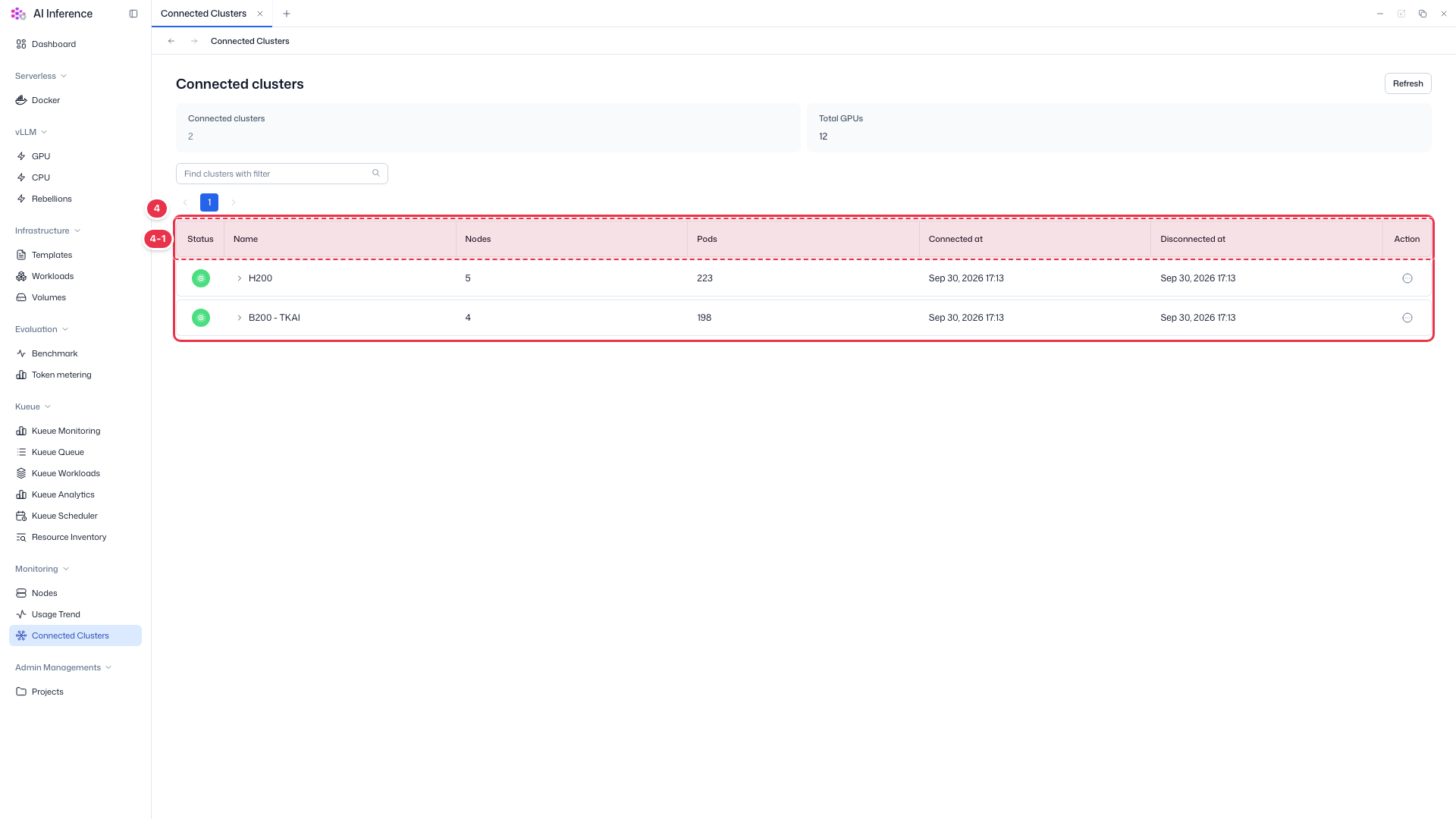Viewport: 1456px width, 819px height.
Task: Open the vLLM CPU page
Action: (x=75, y=177)
